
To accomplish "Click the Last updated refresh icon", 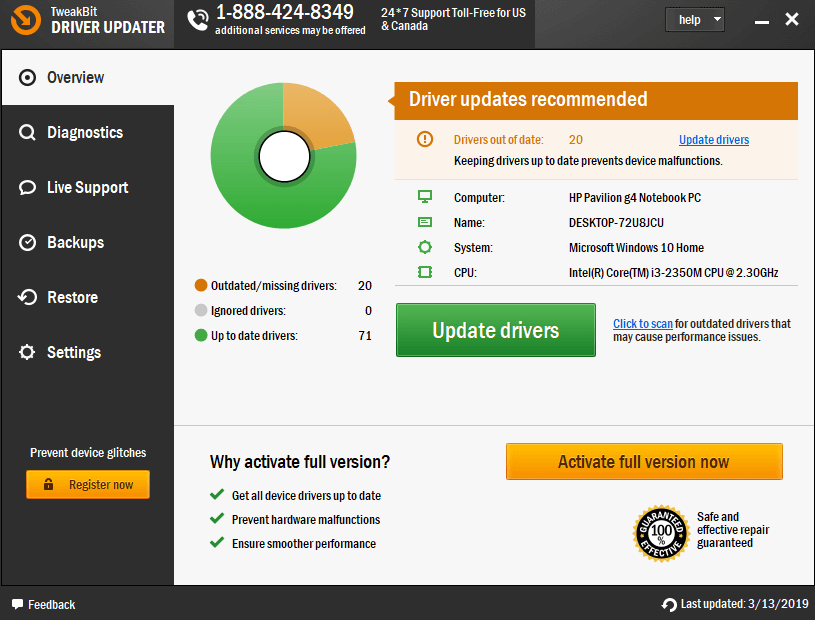I will coord(669,604).
